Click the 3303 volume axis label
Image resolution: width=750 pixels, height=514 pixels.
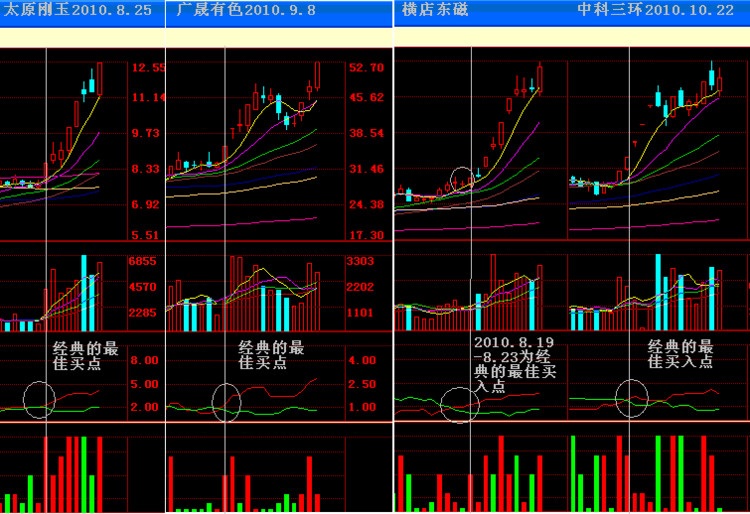coord(360,261)
